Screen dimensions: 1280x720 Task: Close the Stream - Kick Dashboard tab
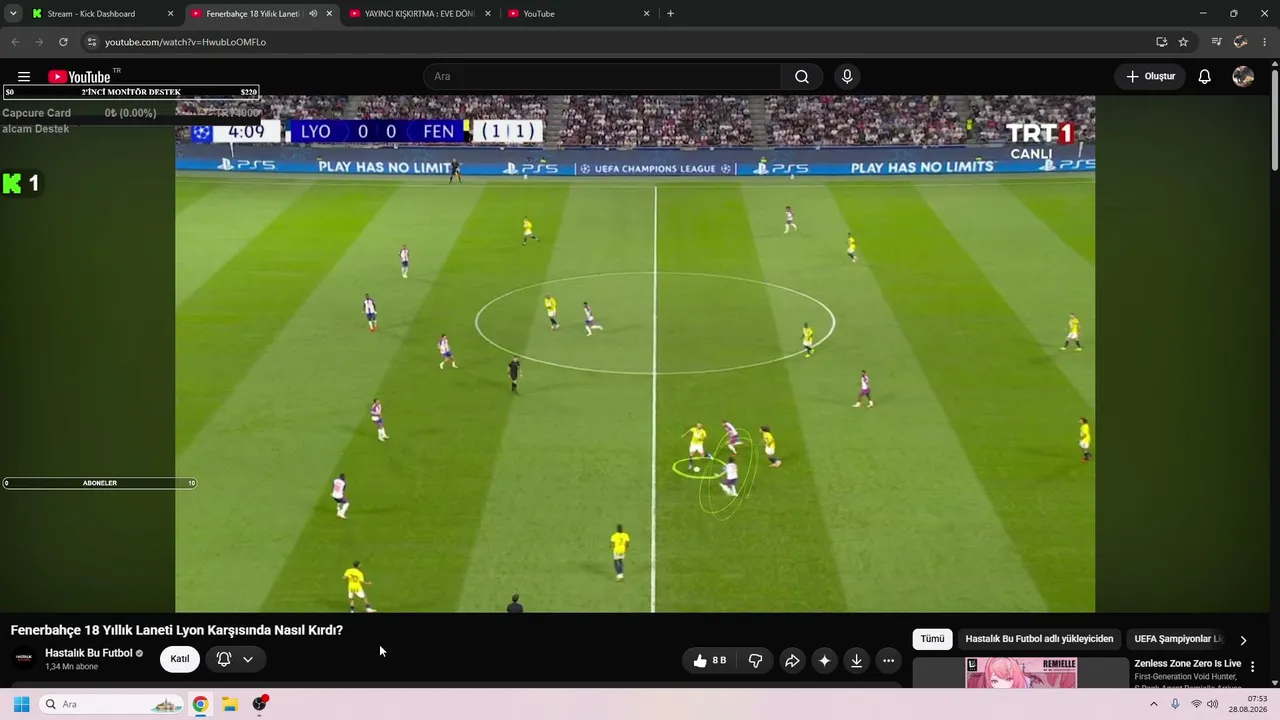tap(170, 14)
